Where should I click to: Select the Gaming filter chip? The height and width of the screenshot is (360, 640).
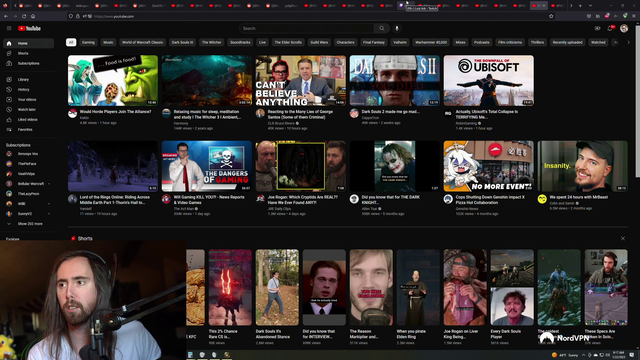(x=88, y=42)
